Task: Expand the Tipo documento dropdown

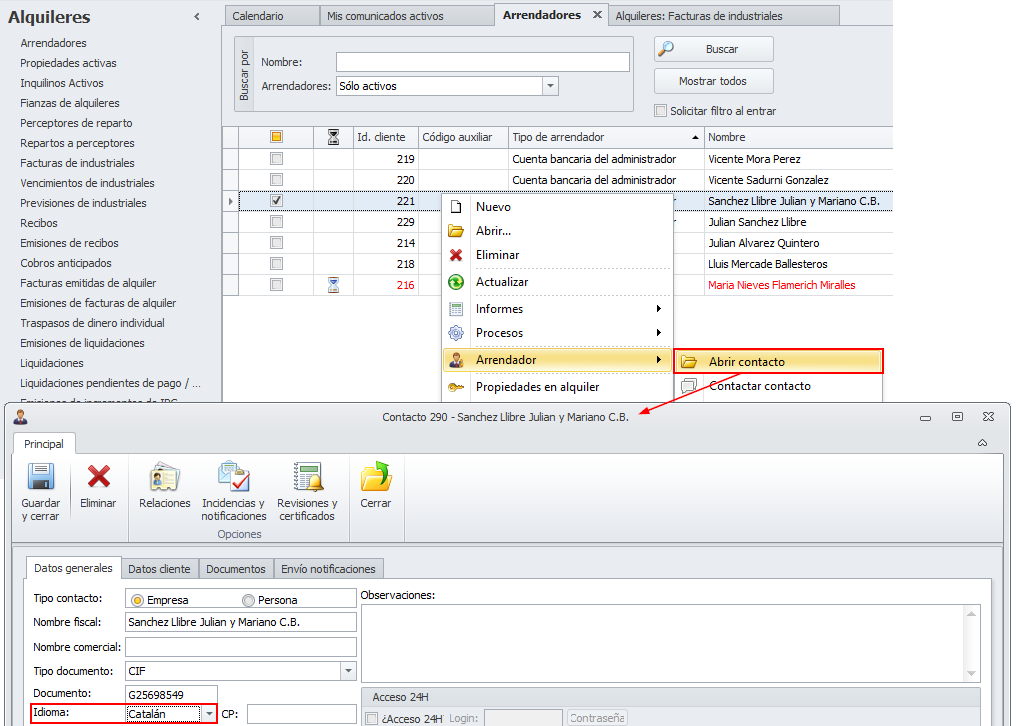Action: click(x=348, y=671)
